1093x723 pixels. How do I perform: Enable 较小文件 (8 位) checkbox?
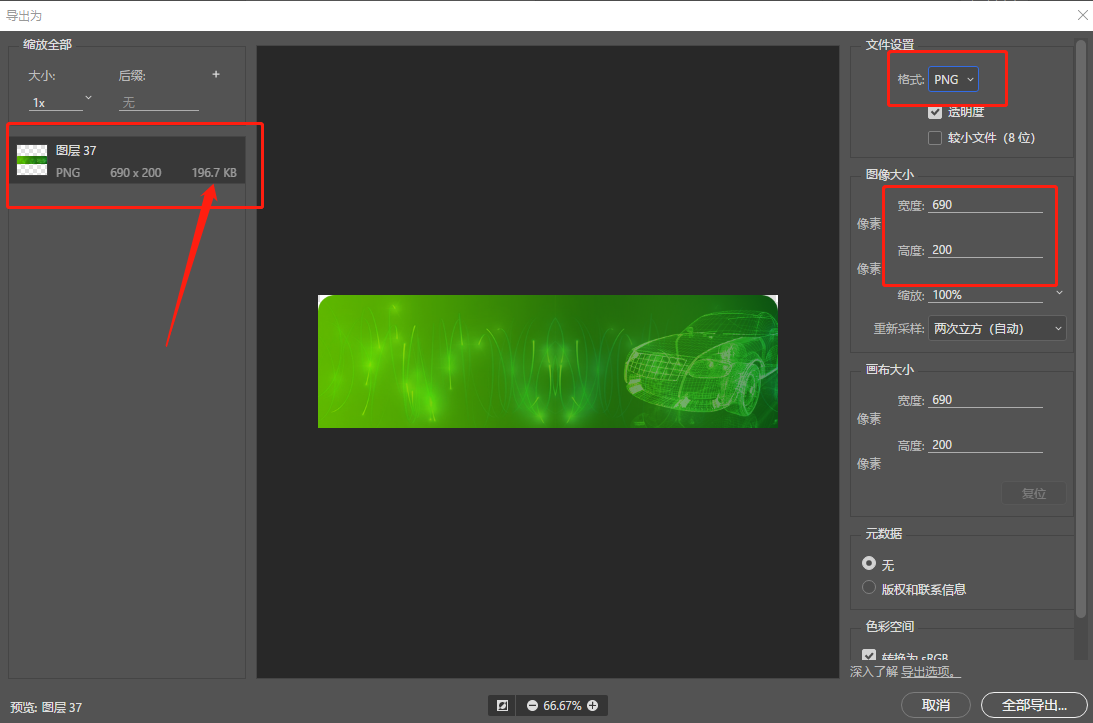click(935, 138)
